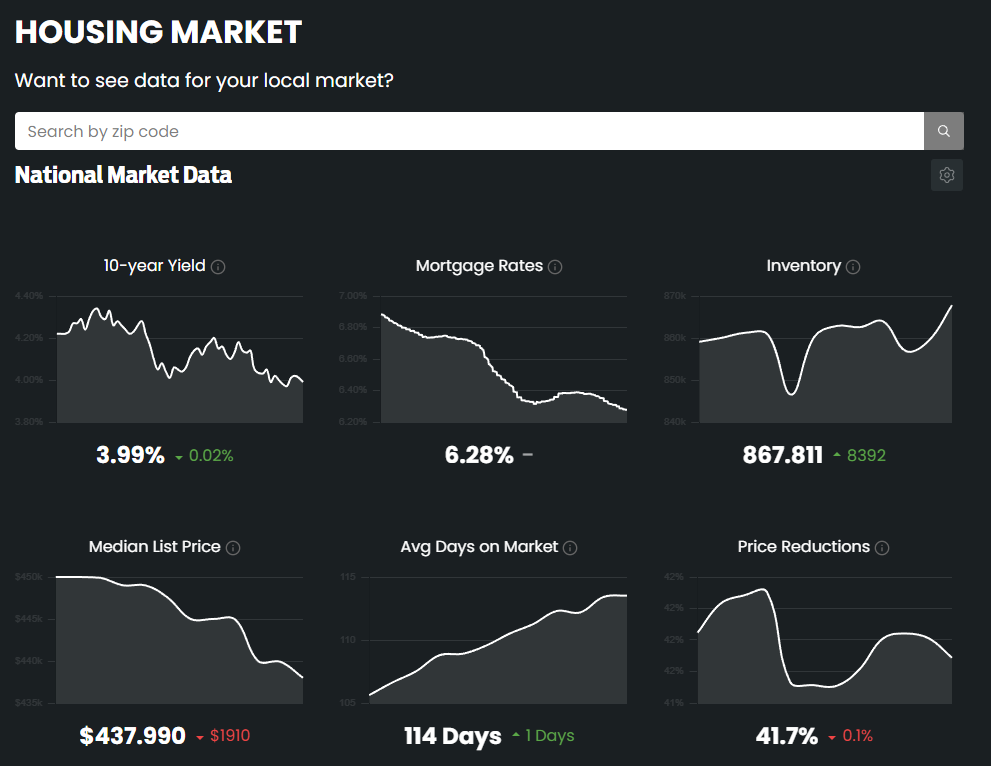
Task: Click the info icon beside Inventory
Action: [853, 267]
